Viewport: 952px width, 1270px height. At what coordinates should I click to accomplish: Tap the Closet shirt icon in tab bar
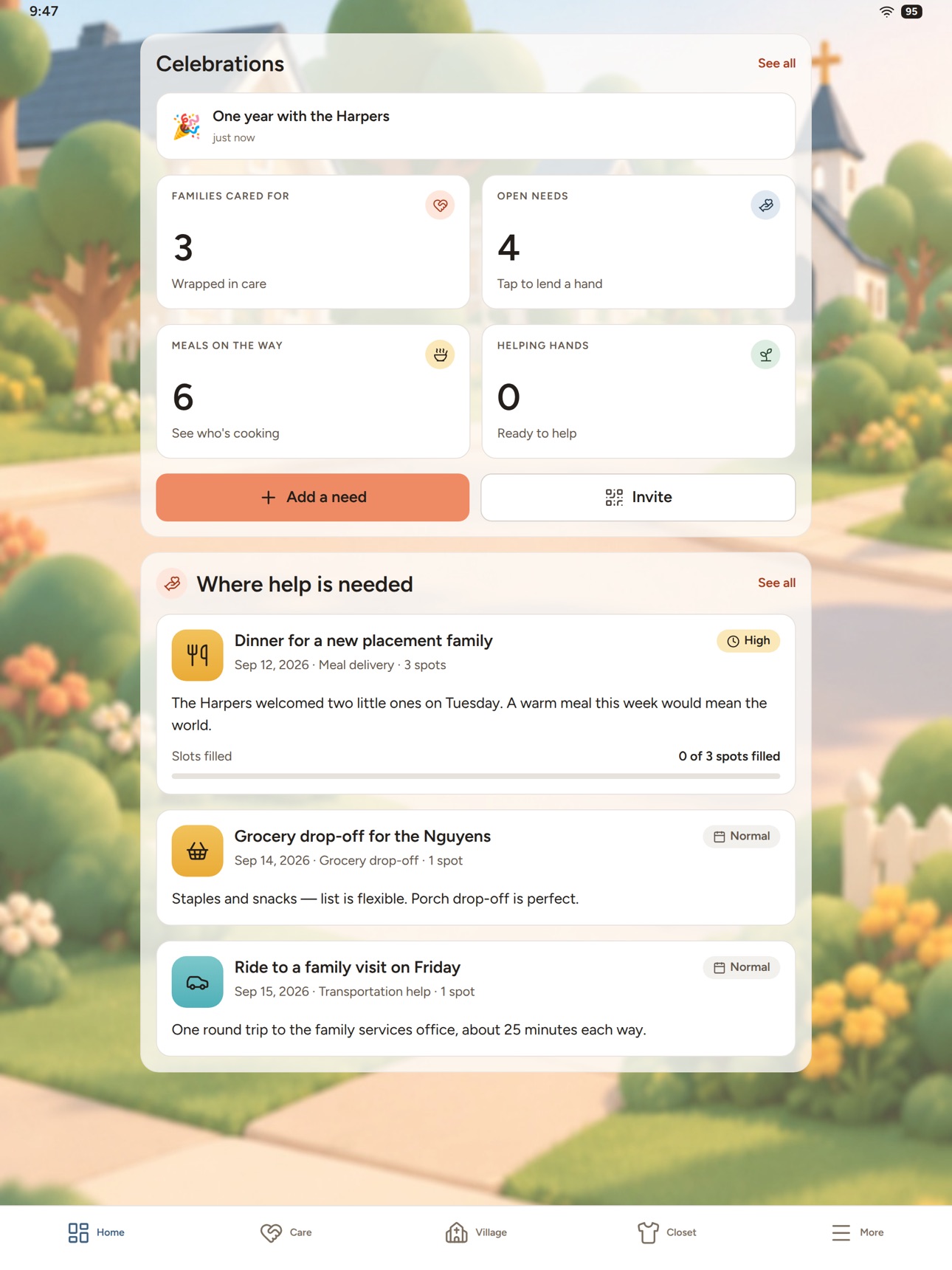pos(648,1232)
